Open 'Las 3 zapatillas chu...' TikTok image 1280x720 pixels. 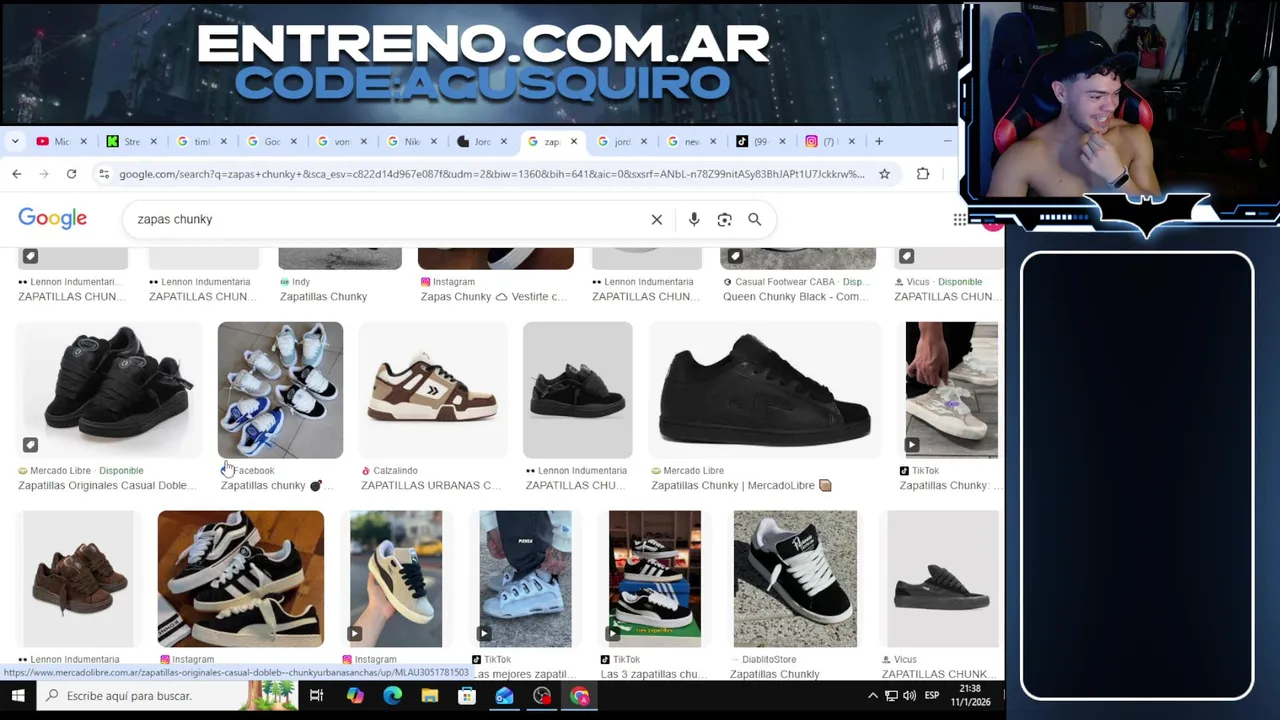(x=655, y=579)
